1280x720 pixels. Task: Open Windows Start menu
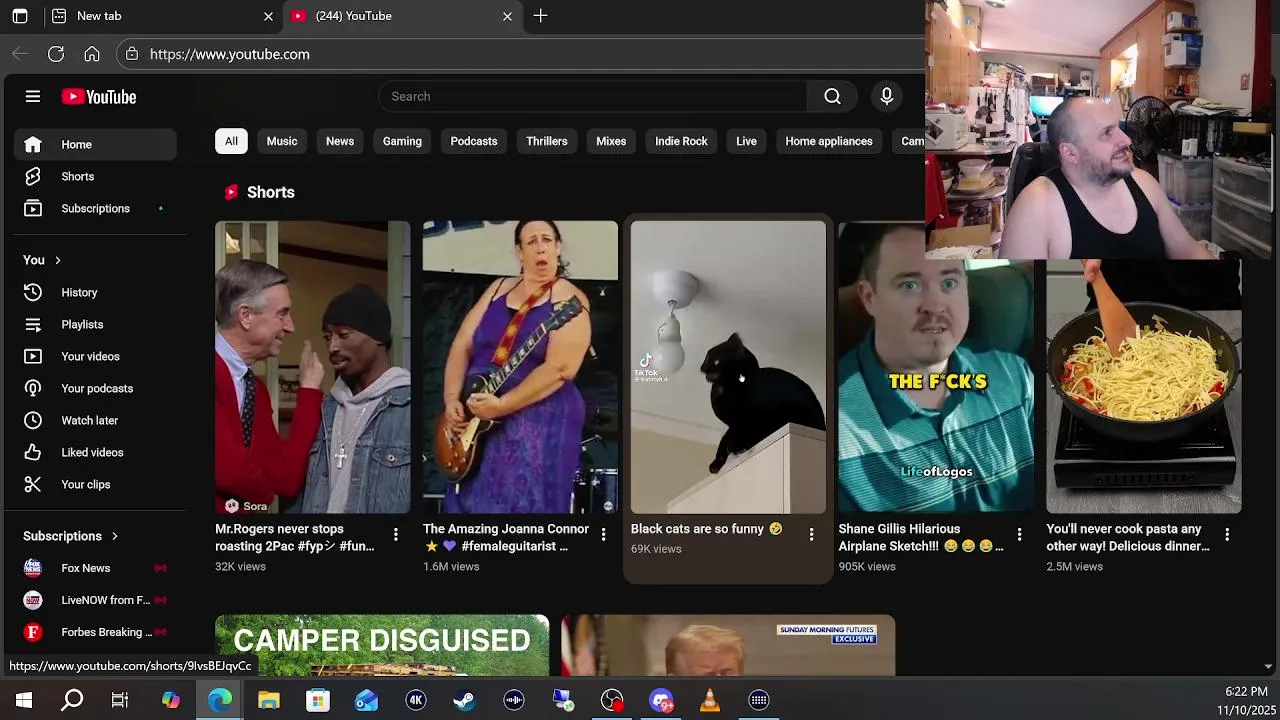24,700
